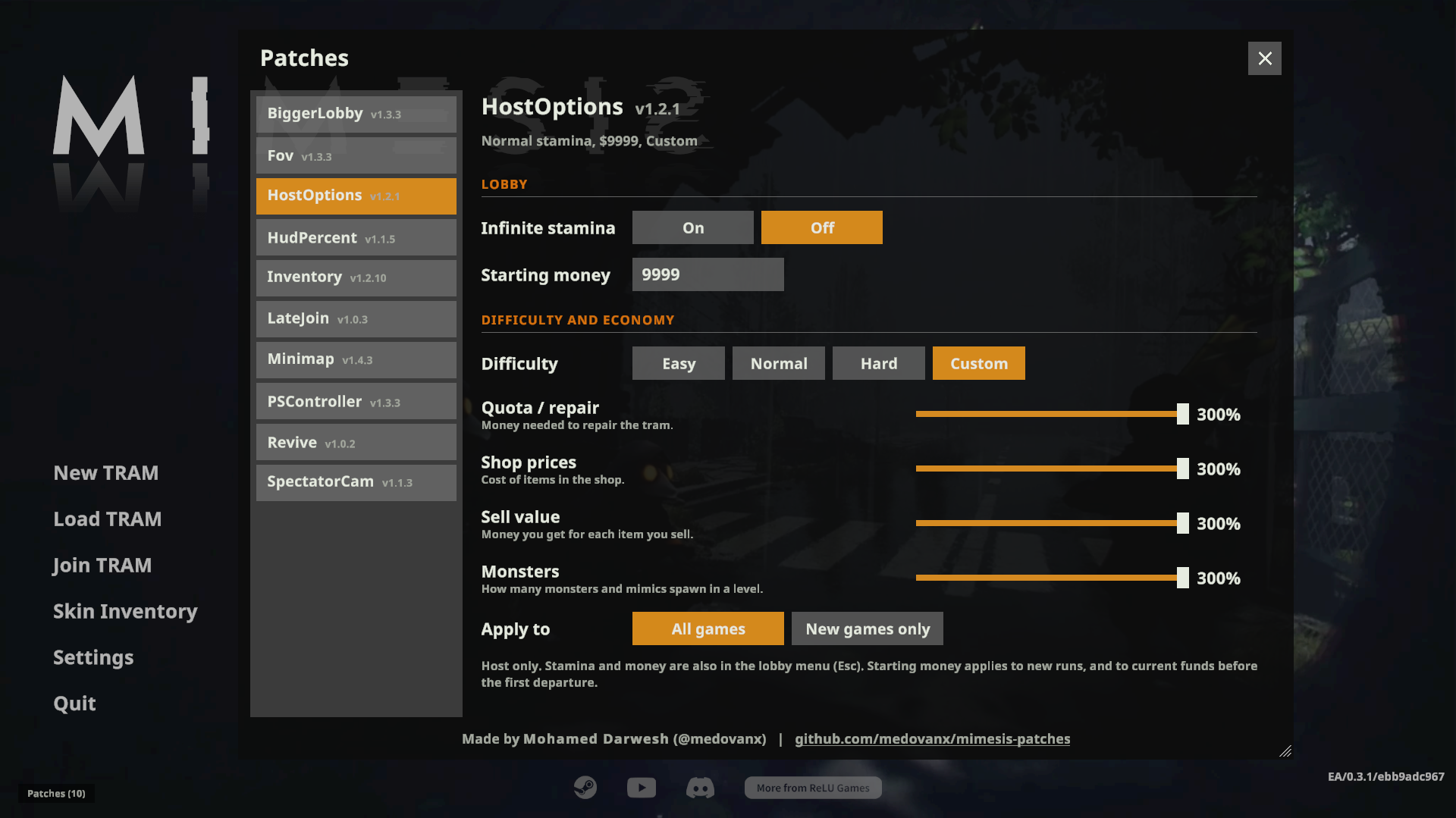Click the Monsters slider
The height and width of the screenshot is (818, 1456).
pyautogui.click(x=1052, y=578)
